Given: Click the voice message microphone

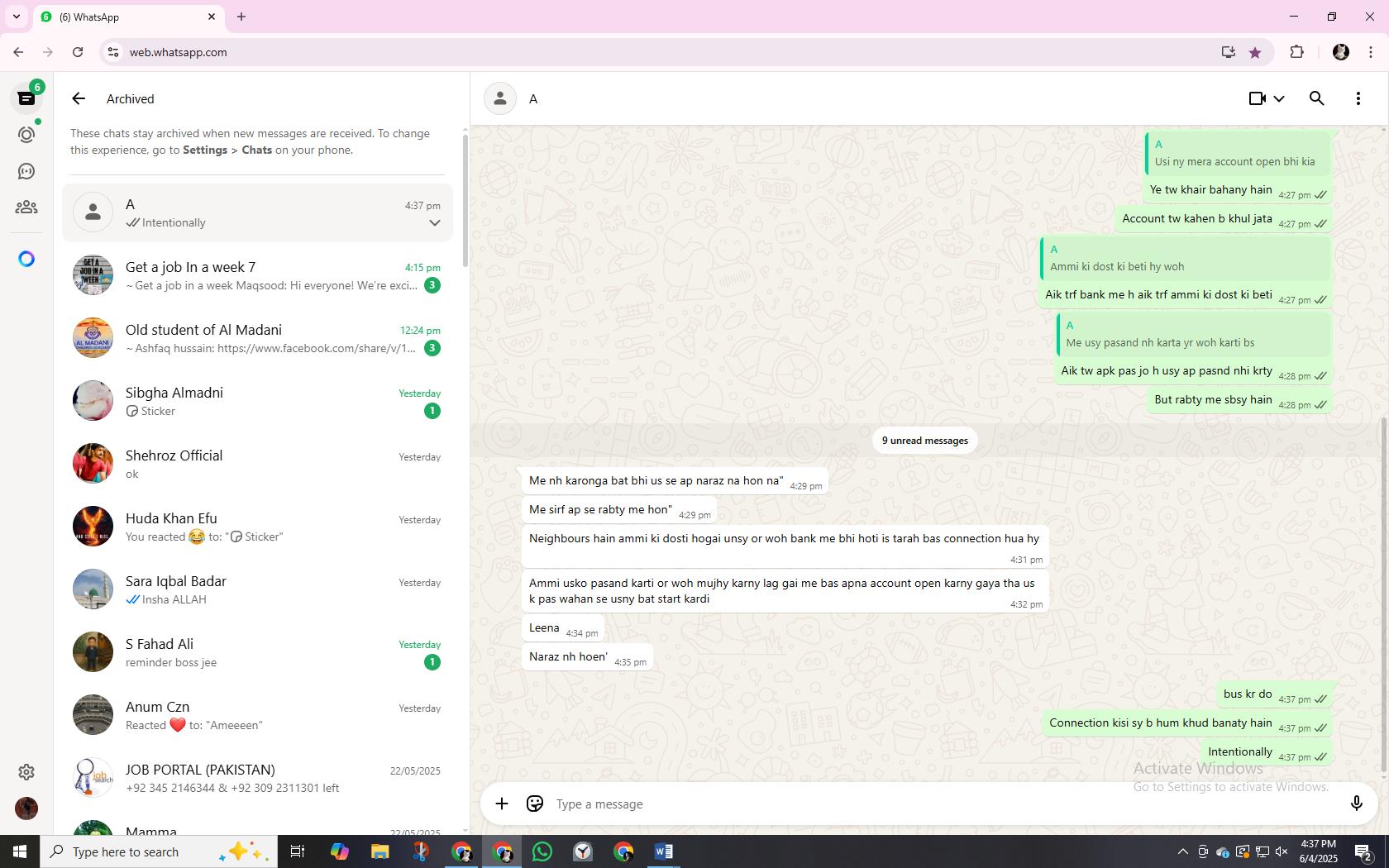Looking at the screenshot, I should click(x=1356, y=804).
